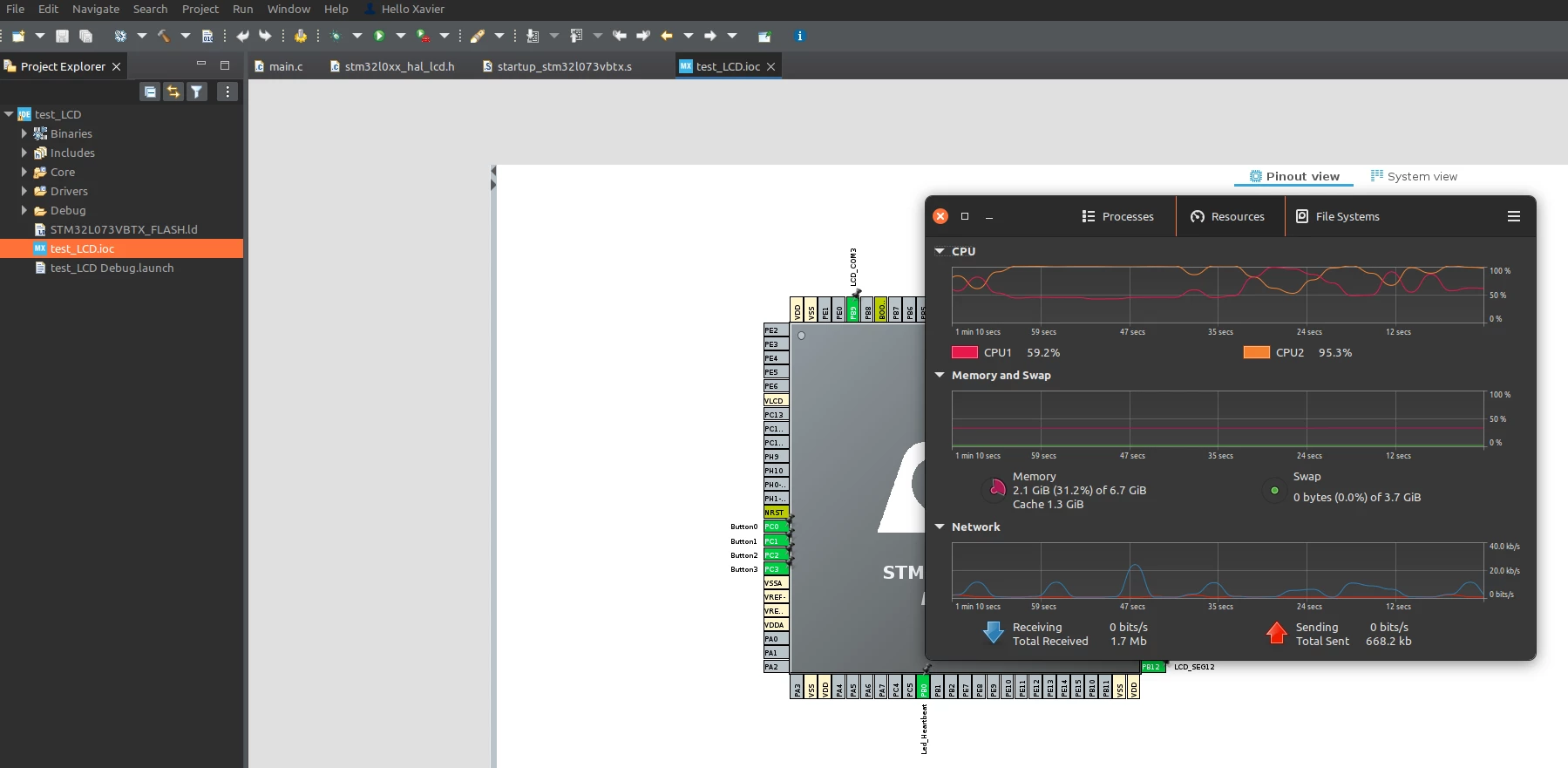The height and width of the screenshot is (768, 1568).
Task: Switch to System view
Action: coord(1414,176)
